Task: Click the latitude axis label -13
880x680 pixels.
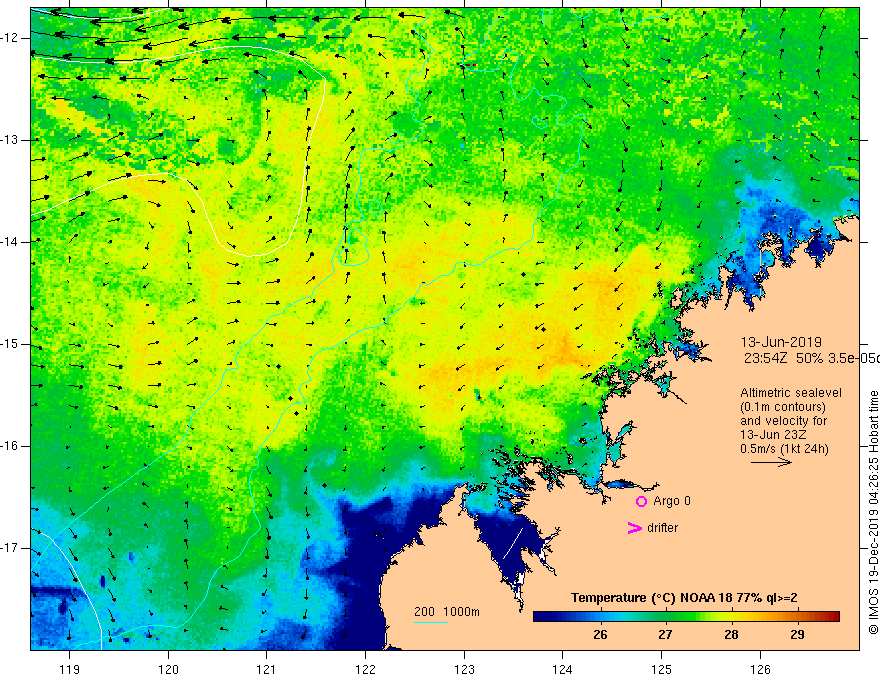Action: 10,140
